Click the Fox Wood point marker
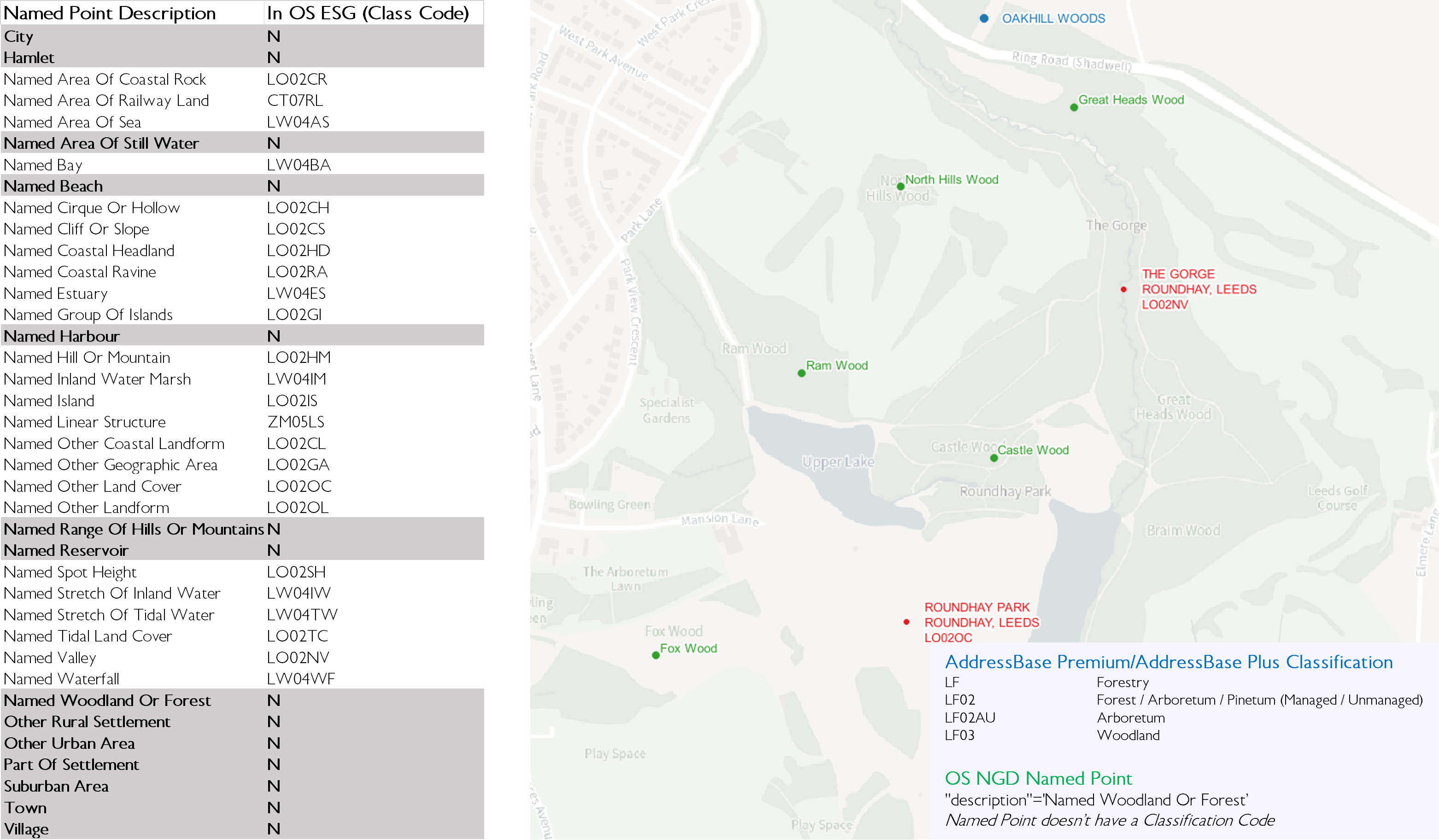 click(x=655, y=655)
